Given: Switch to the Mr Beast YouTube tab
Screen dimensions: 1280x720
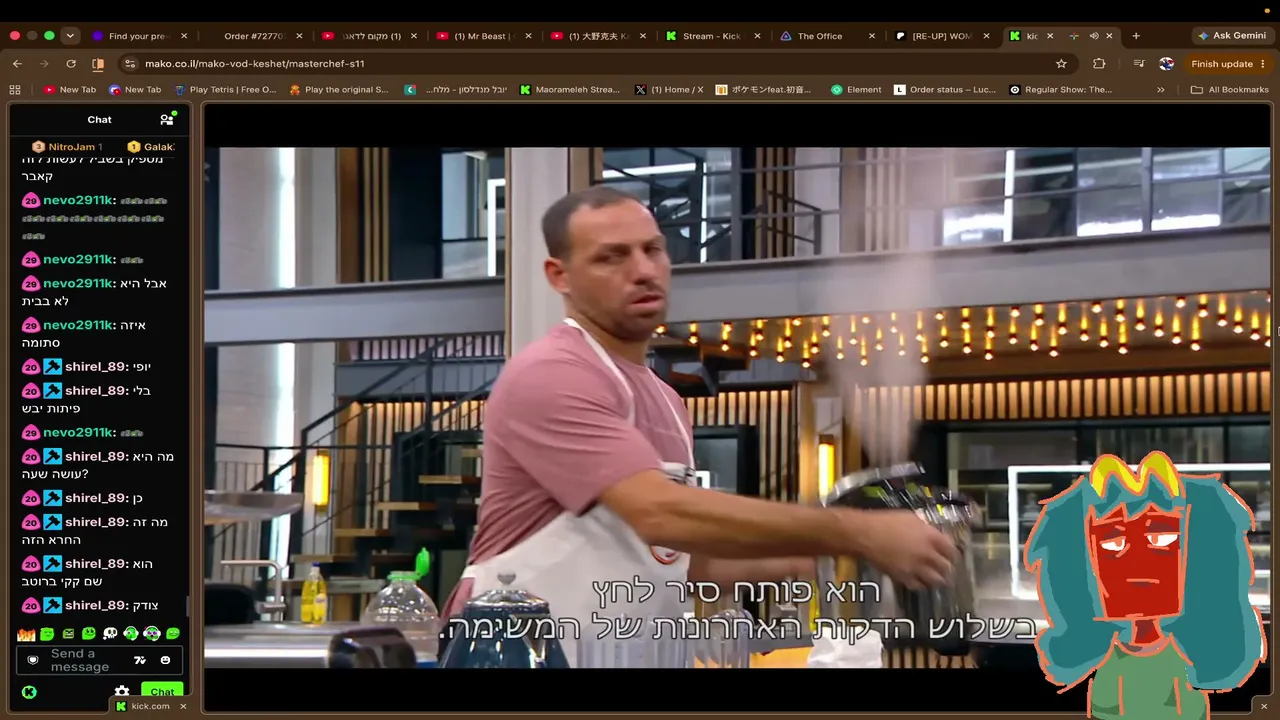Looking at the screenshot, I should (485, 36).
